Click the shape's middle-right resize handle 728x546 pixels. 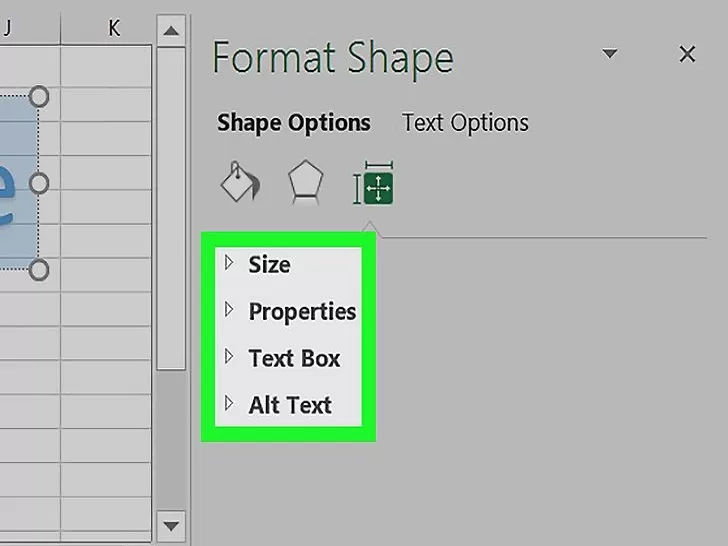(x=39, y=183)
